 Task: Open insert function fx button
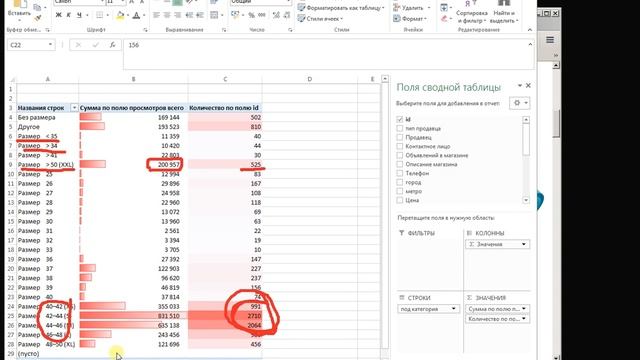tap(113, 45)
